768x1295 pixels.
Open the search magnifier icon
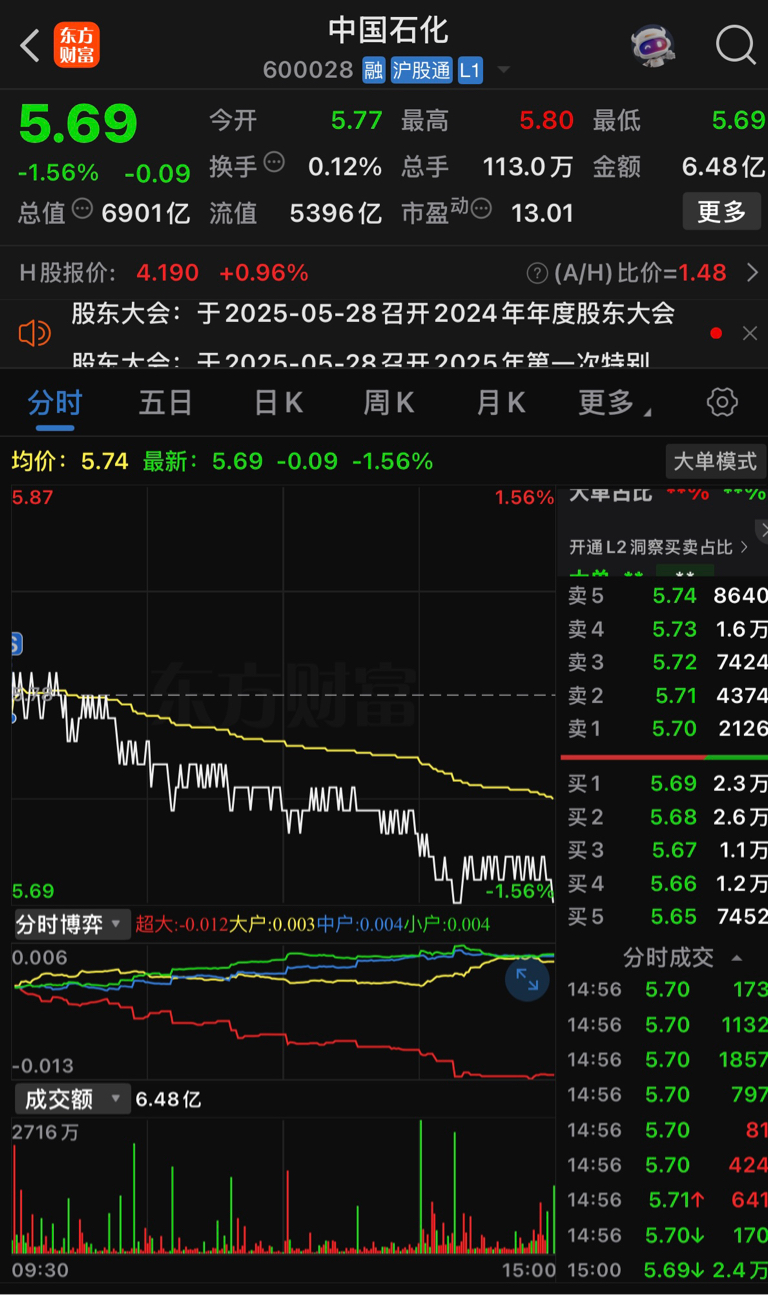pyautogui.click(x=736, y=45)
